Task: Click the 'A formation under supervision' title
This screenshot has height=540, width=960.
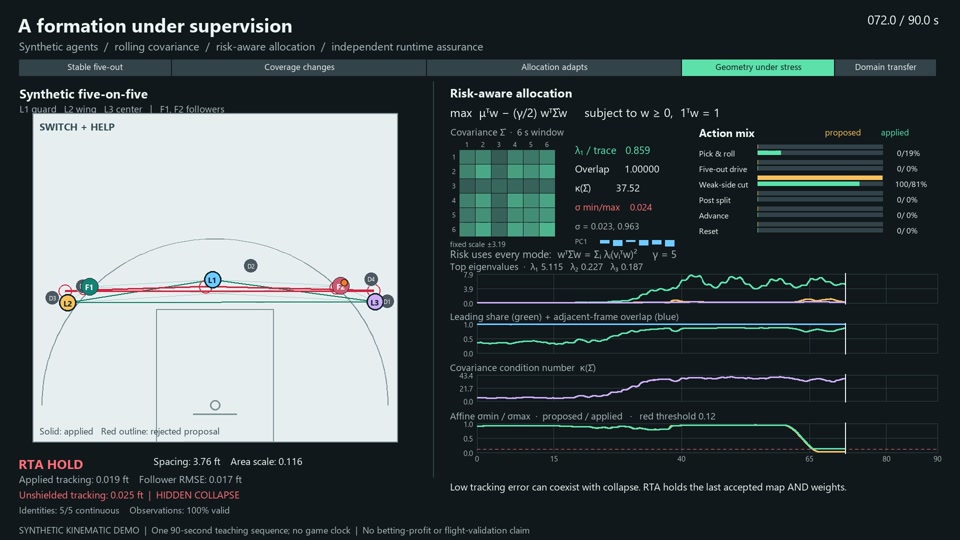Action: (x=155, y=26)
